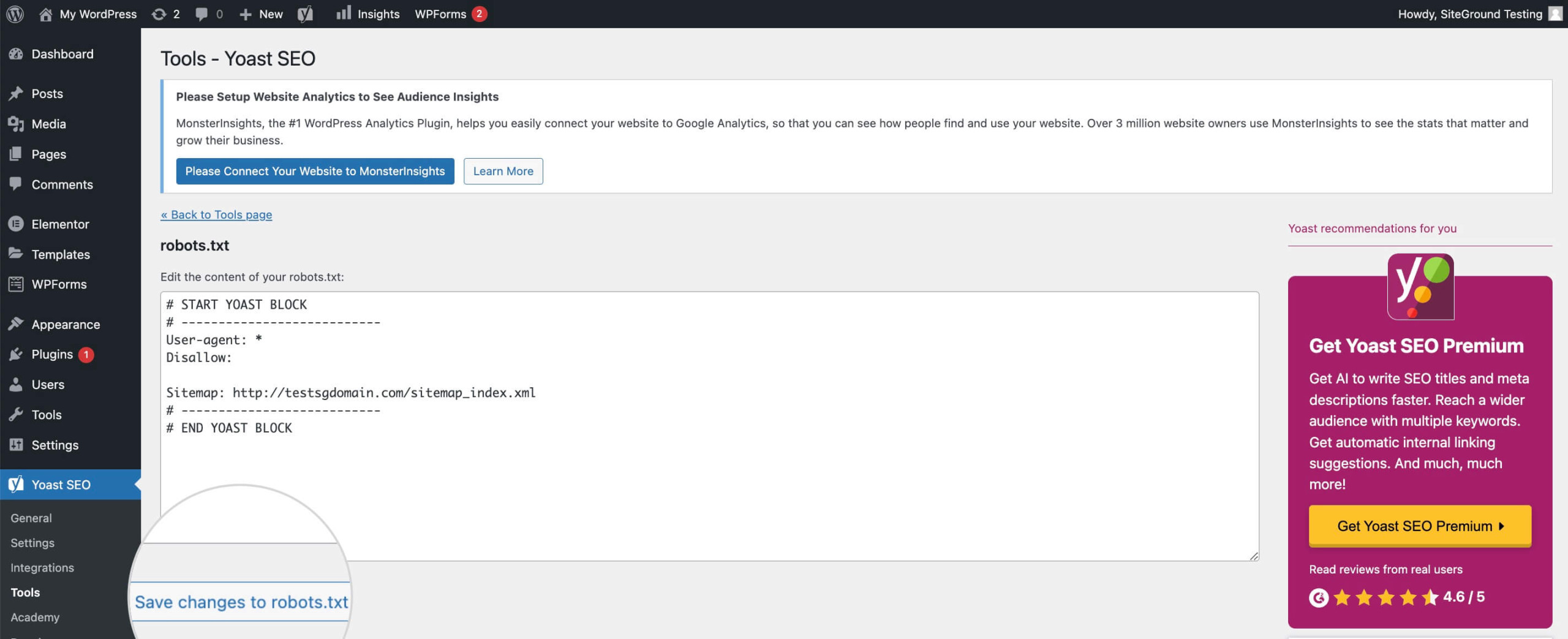
Task: Open Posts menu item
Action: [70, 93]
